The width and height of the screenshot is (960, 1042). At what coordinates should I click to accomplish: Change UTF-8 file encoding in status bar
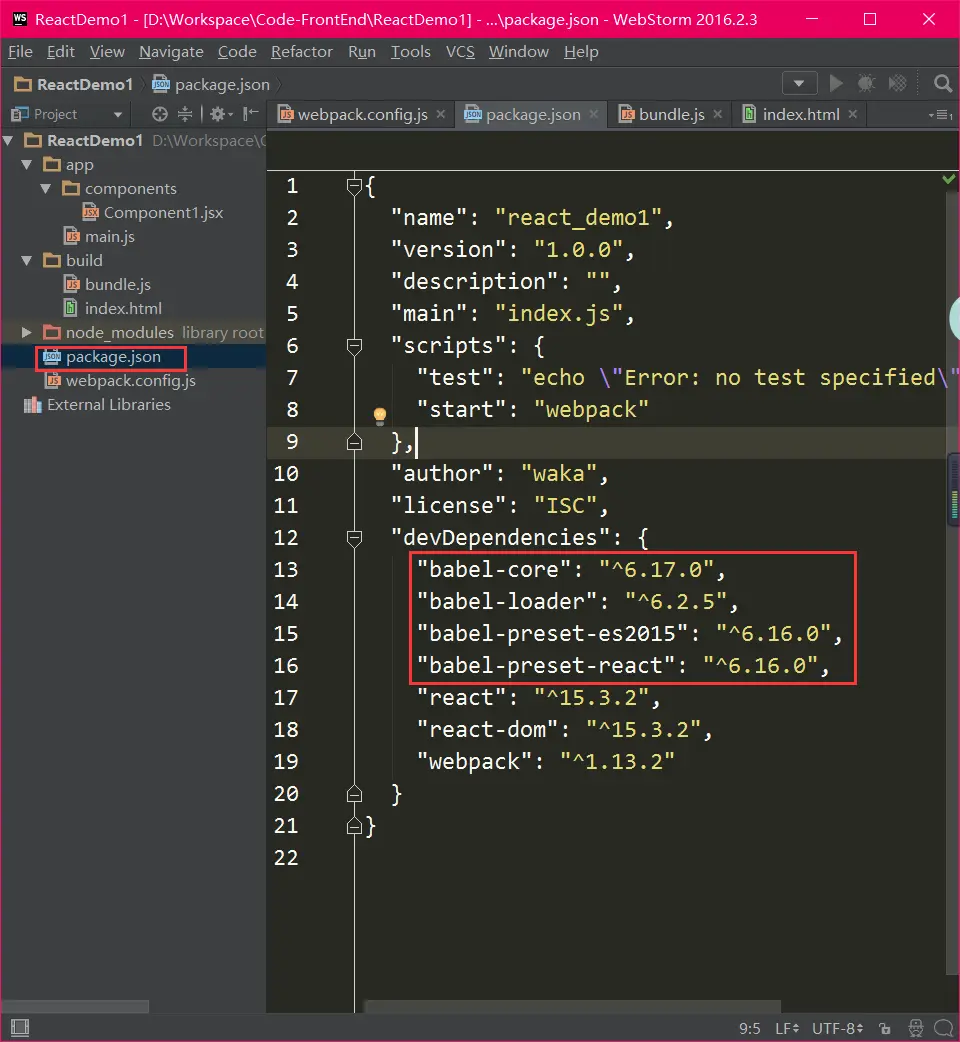(837, 1029)
